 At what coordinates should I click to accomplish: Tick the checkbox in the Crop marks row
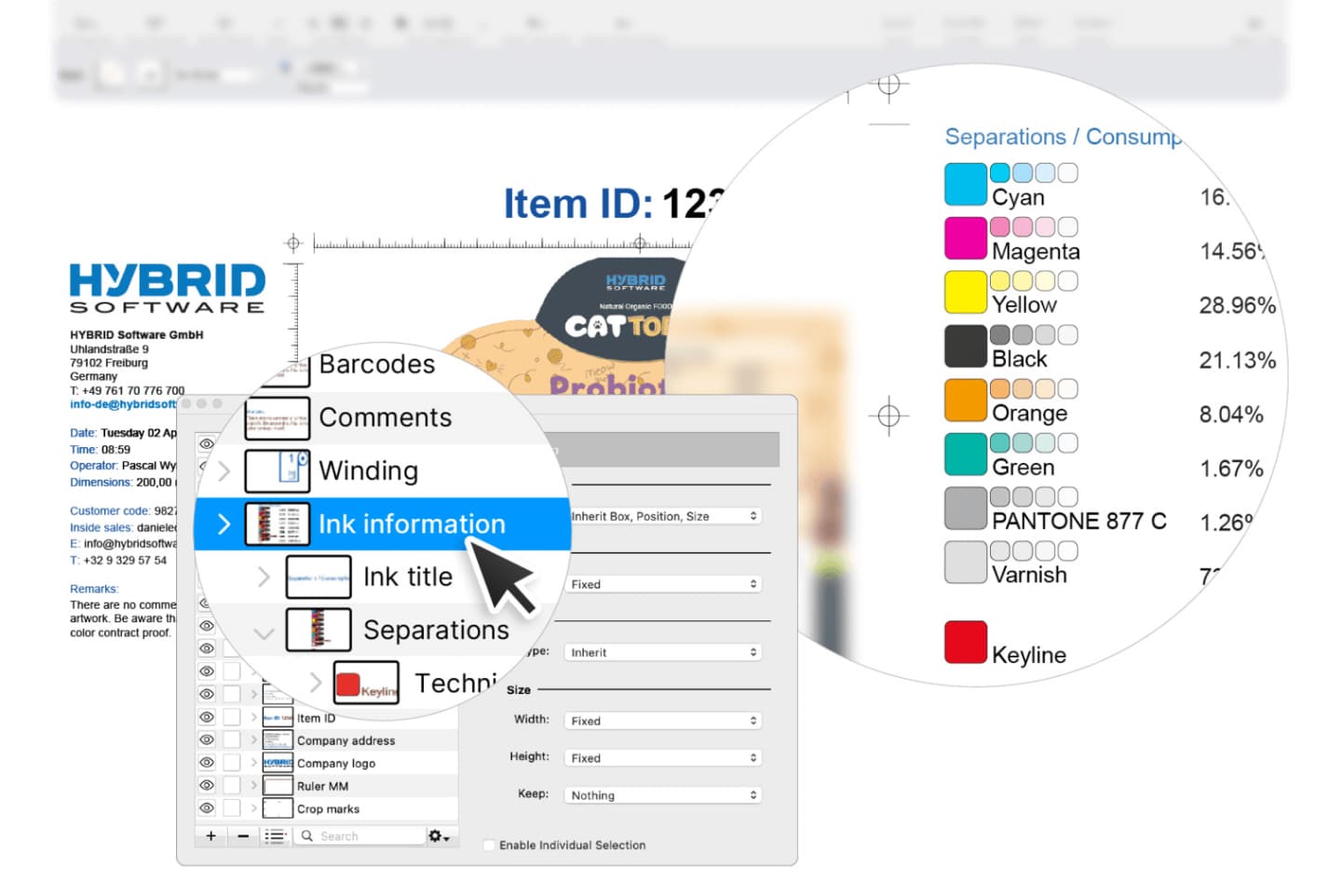coord(232,808)
